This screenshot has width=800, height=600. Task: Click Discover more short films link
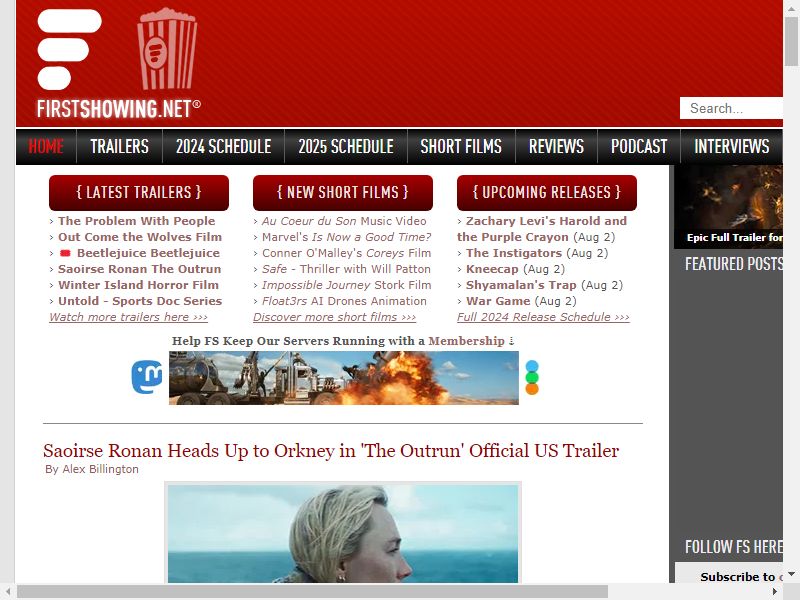(x=335, y=317)
